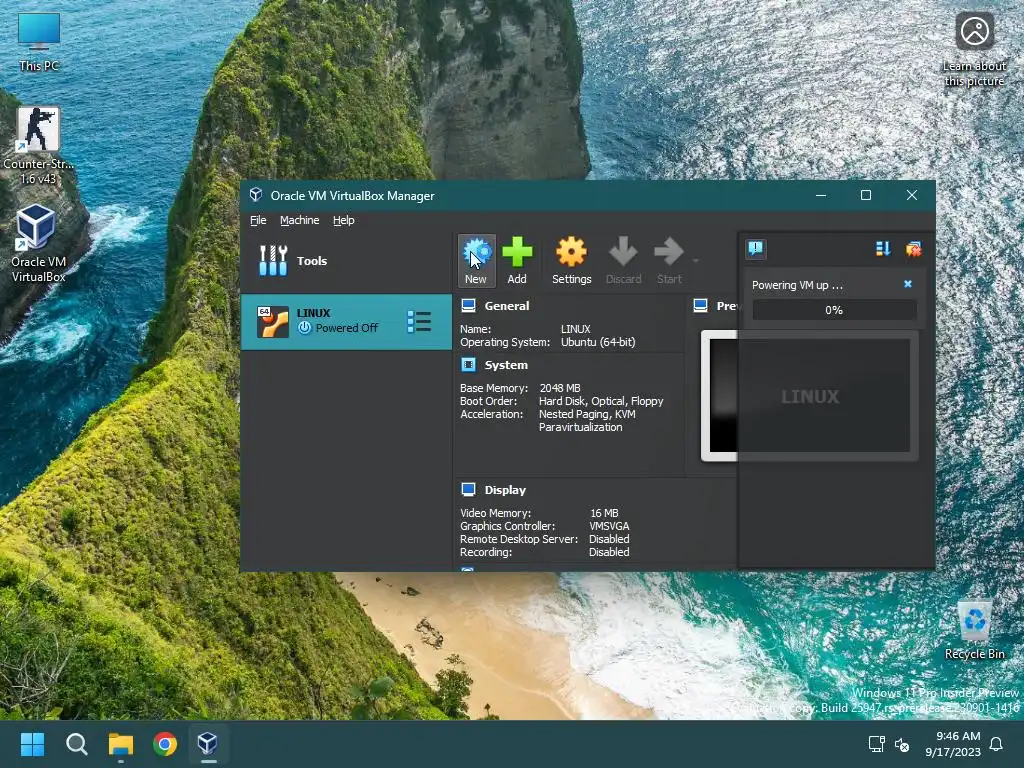Open the Windows Start menu button
Screen dimensions: 1024x768
(32, 744)
